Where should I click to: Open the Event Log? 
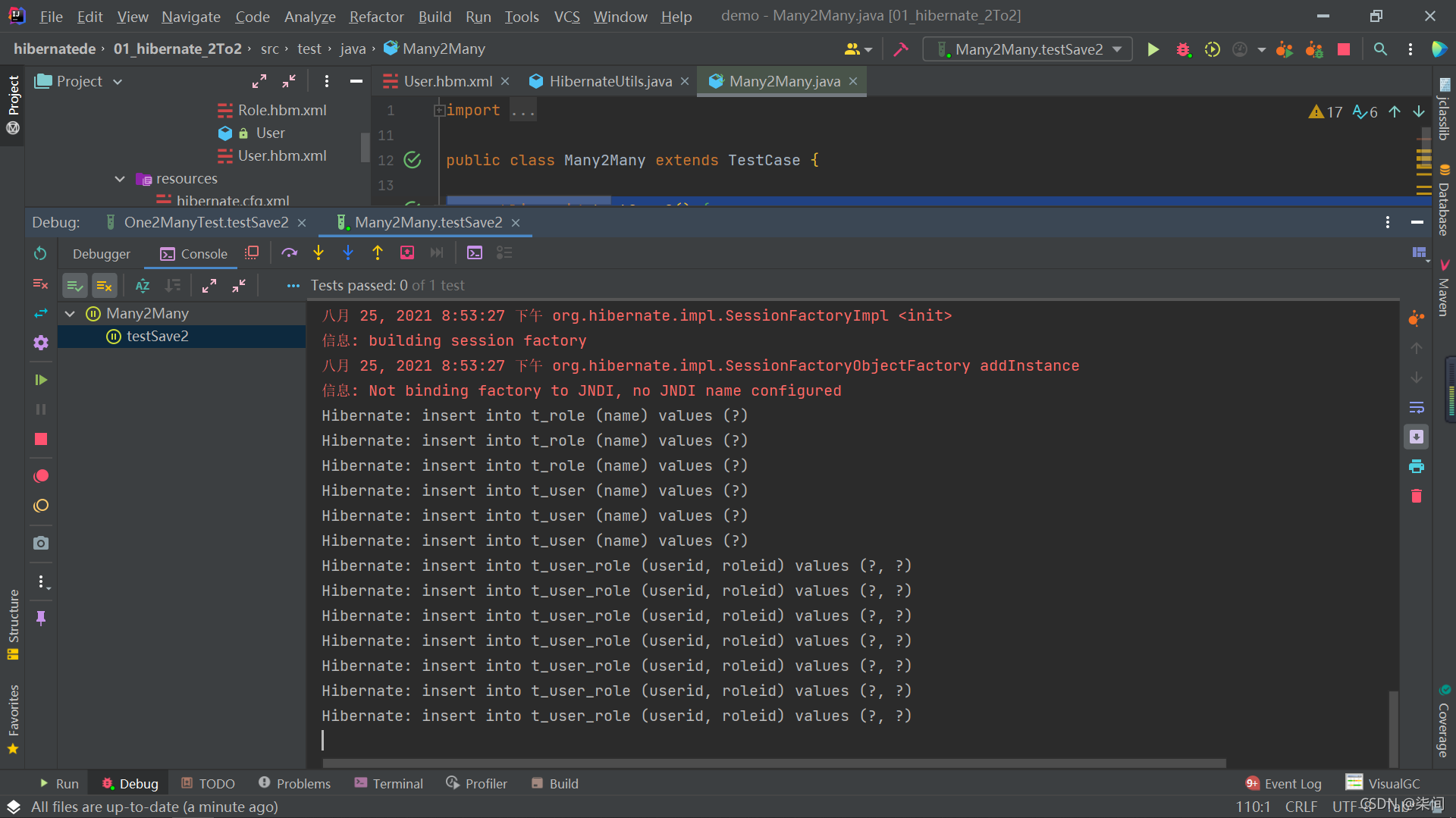pos(1283,783)
